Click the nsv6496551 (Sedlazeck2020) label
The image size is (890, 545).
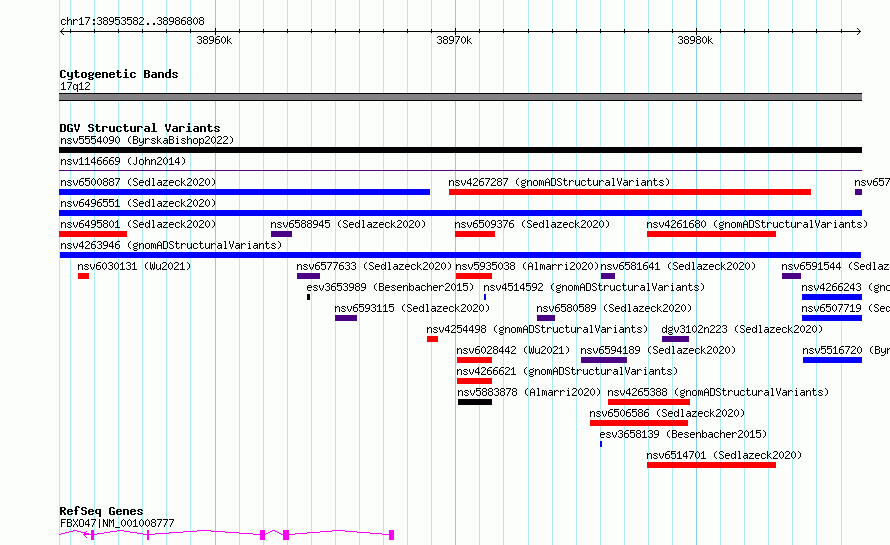pyautogui.click(x=138, y=203)
